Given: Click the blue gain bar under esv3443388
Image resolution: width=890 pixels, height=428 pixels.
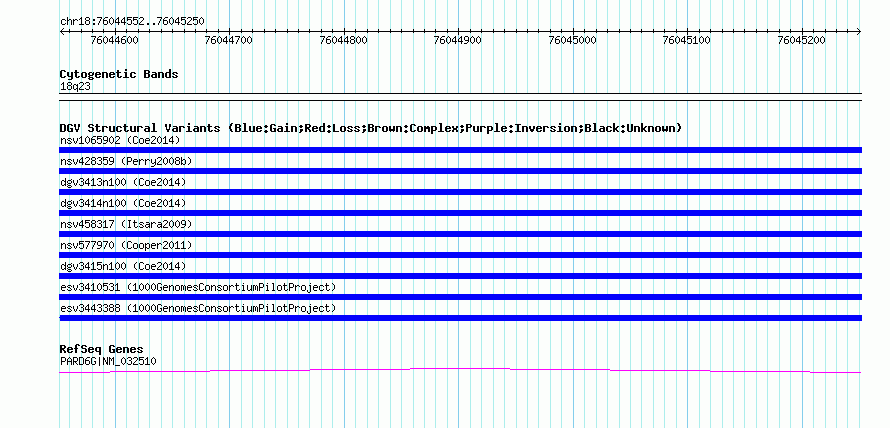Looking at the screenshot, I should (x=460, y=318).
